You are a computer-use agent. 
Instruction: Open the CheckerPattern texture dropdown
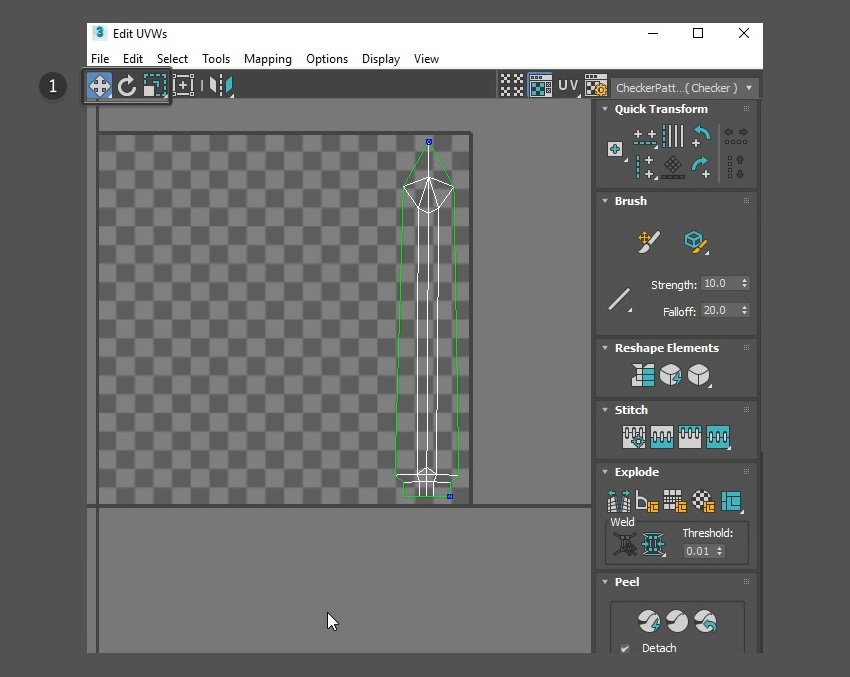tap(684, 88)
